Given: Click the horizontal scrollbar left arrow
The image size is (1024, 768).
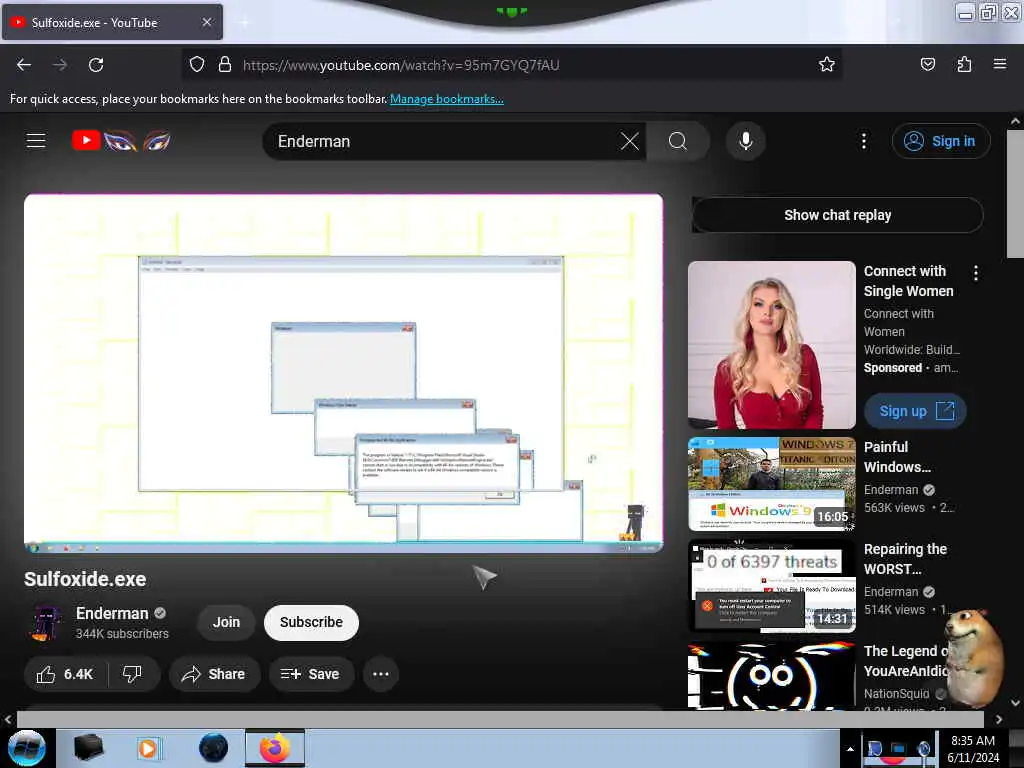Looking at the screenshot, I should pyautogui.click(x=8, y=719).
